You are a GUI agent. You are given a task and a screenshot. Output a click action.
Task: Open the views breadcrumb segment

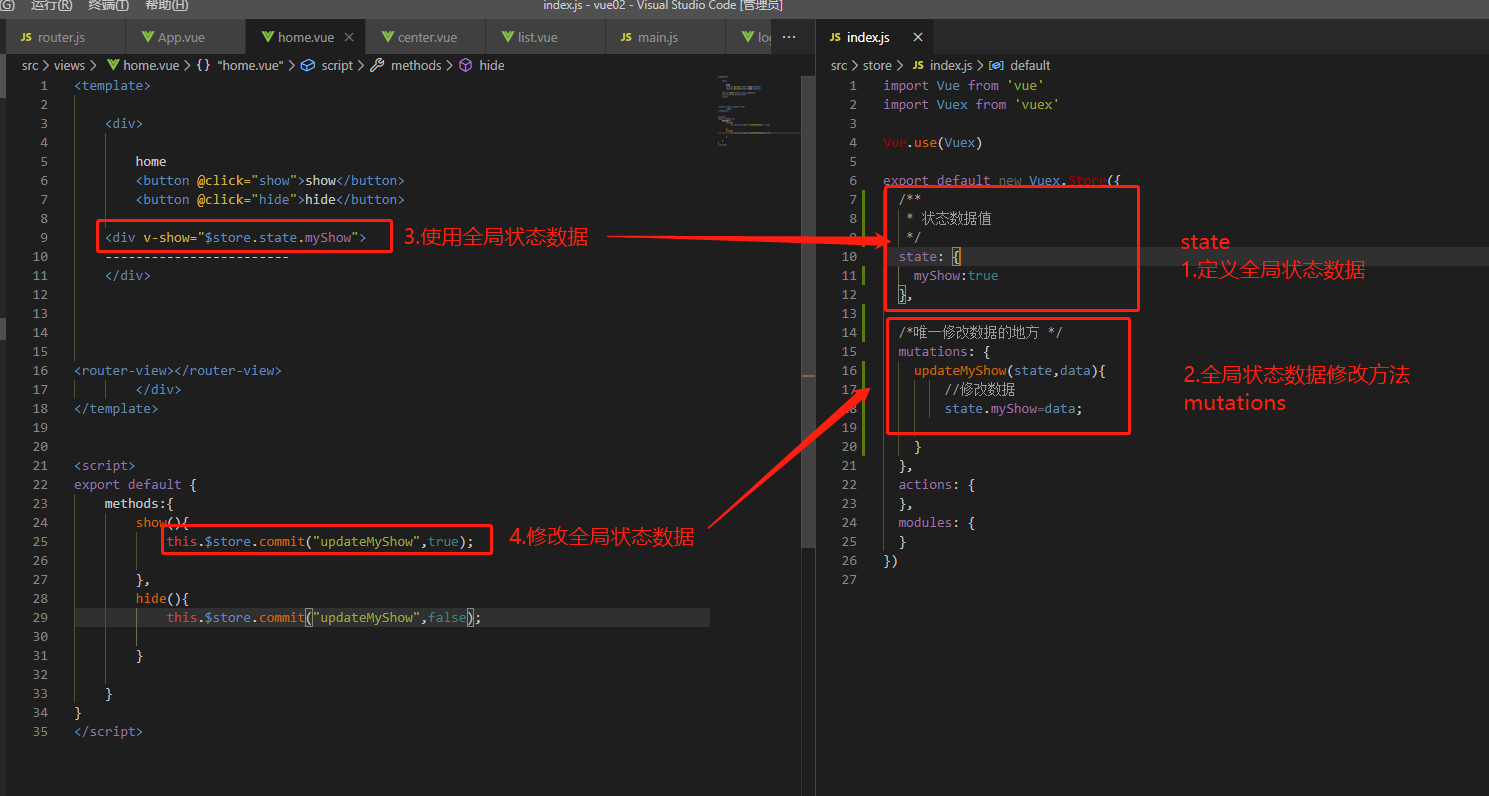[70, 65]
